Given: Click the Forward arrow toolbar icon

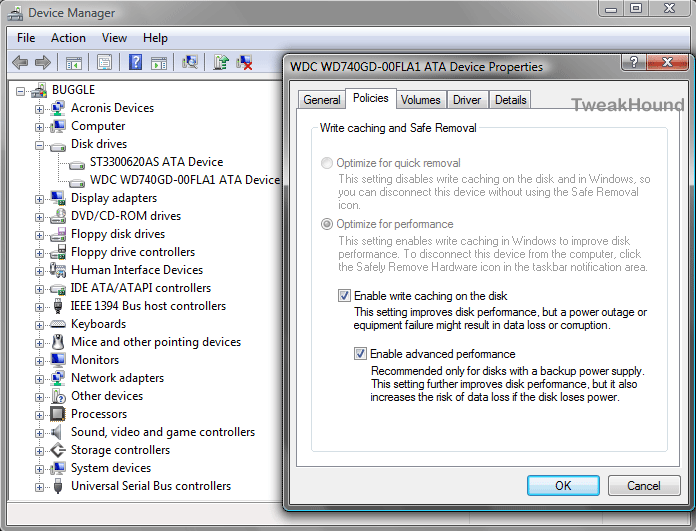Looking at the screenshot, I should [43, 63].
